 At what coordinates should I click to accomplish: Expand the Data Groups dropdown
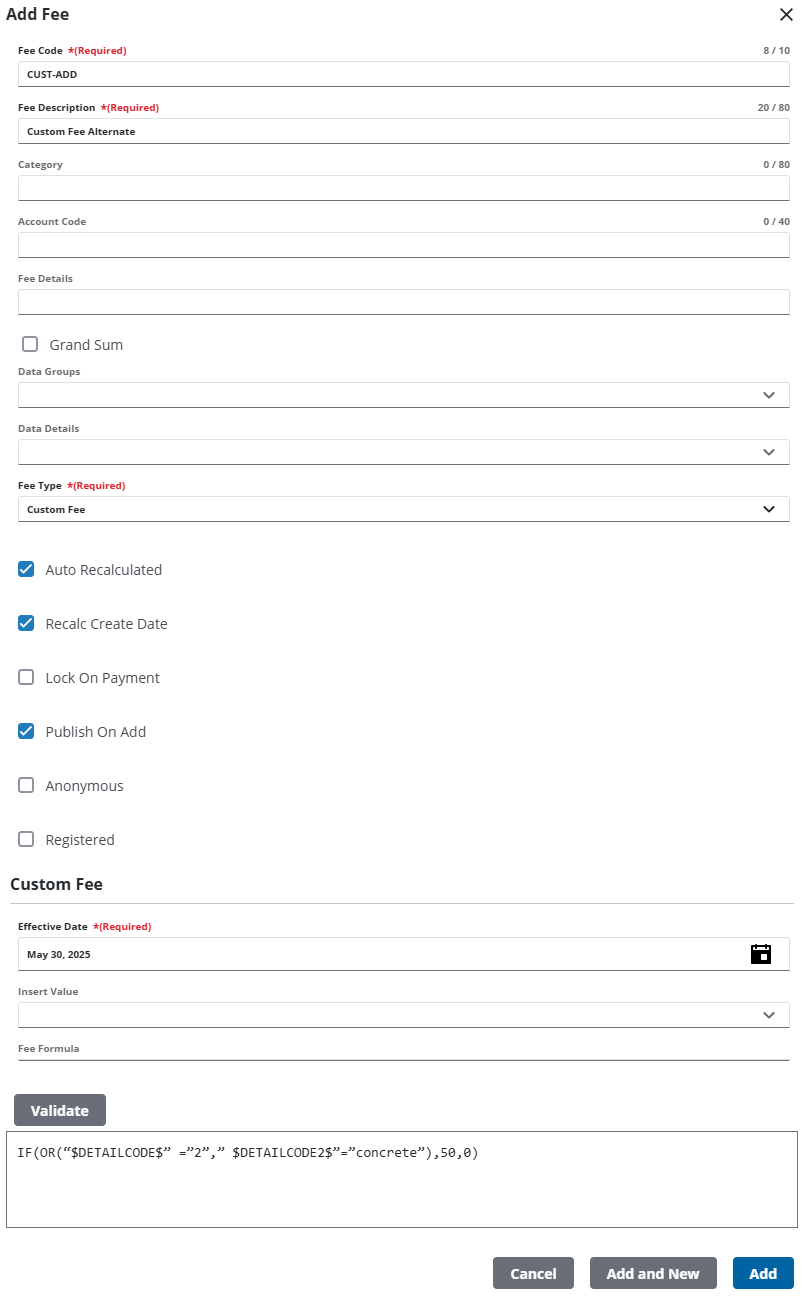(403, 395)
